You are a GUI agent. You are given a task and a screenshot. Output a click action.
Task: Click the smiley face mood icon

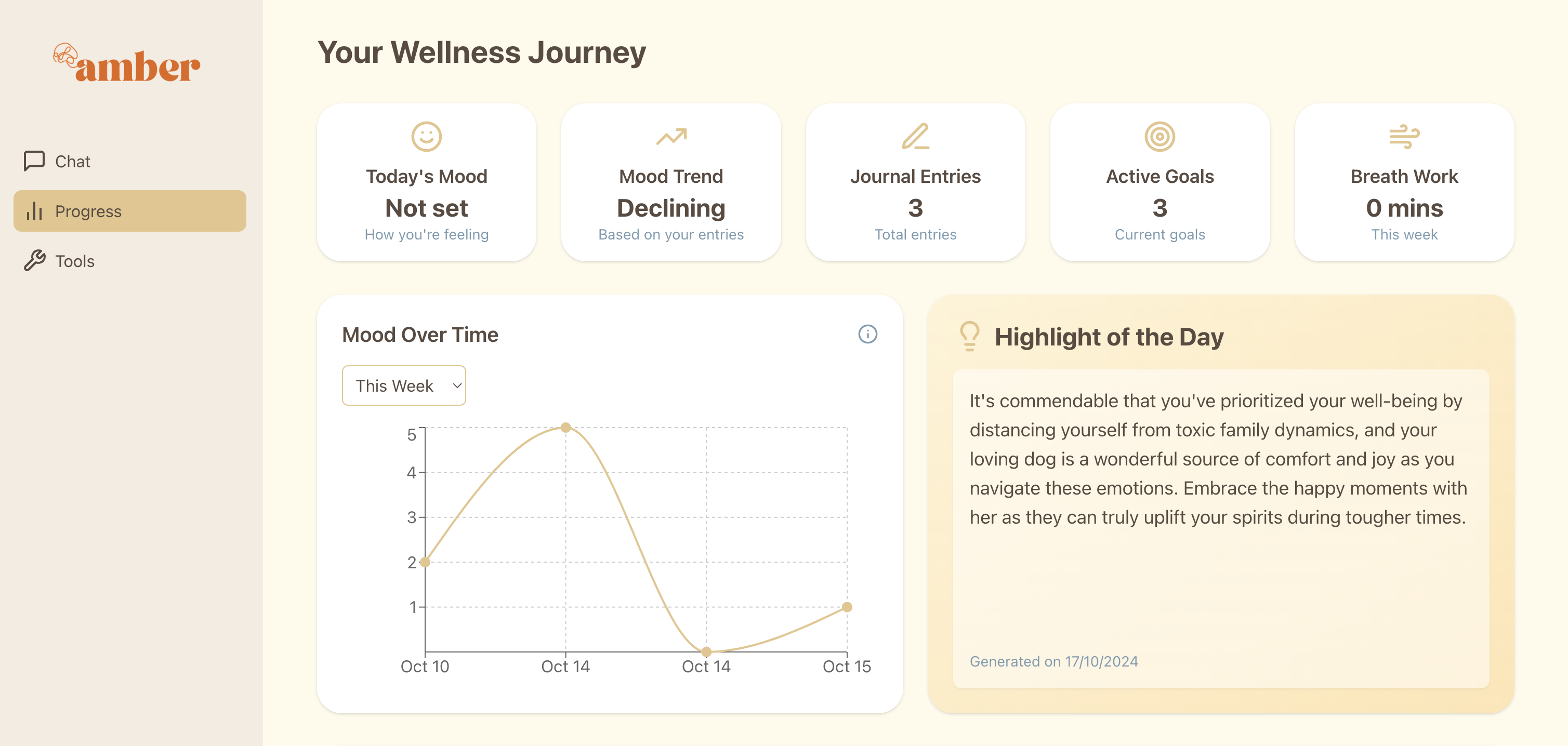point(426,136)
